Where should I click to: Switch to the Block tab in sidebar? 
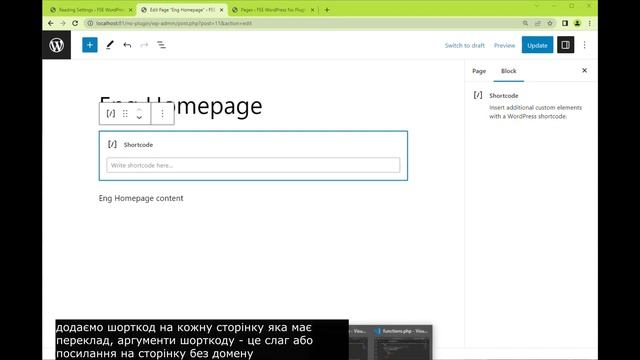(509, 71)
